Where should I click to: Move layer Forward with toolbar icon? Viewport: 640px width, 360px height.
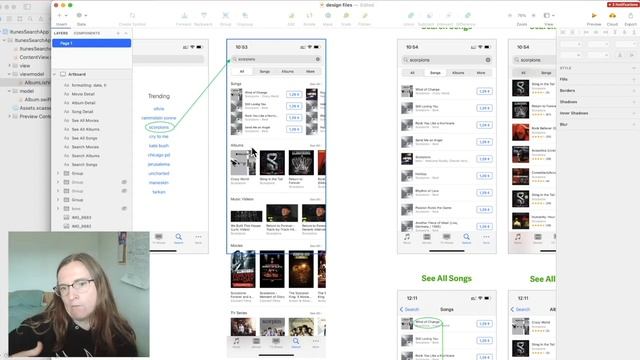click(184, 16)
